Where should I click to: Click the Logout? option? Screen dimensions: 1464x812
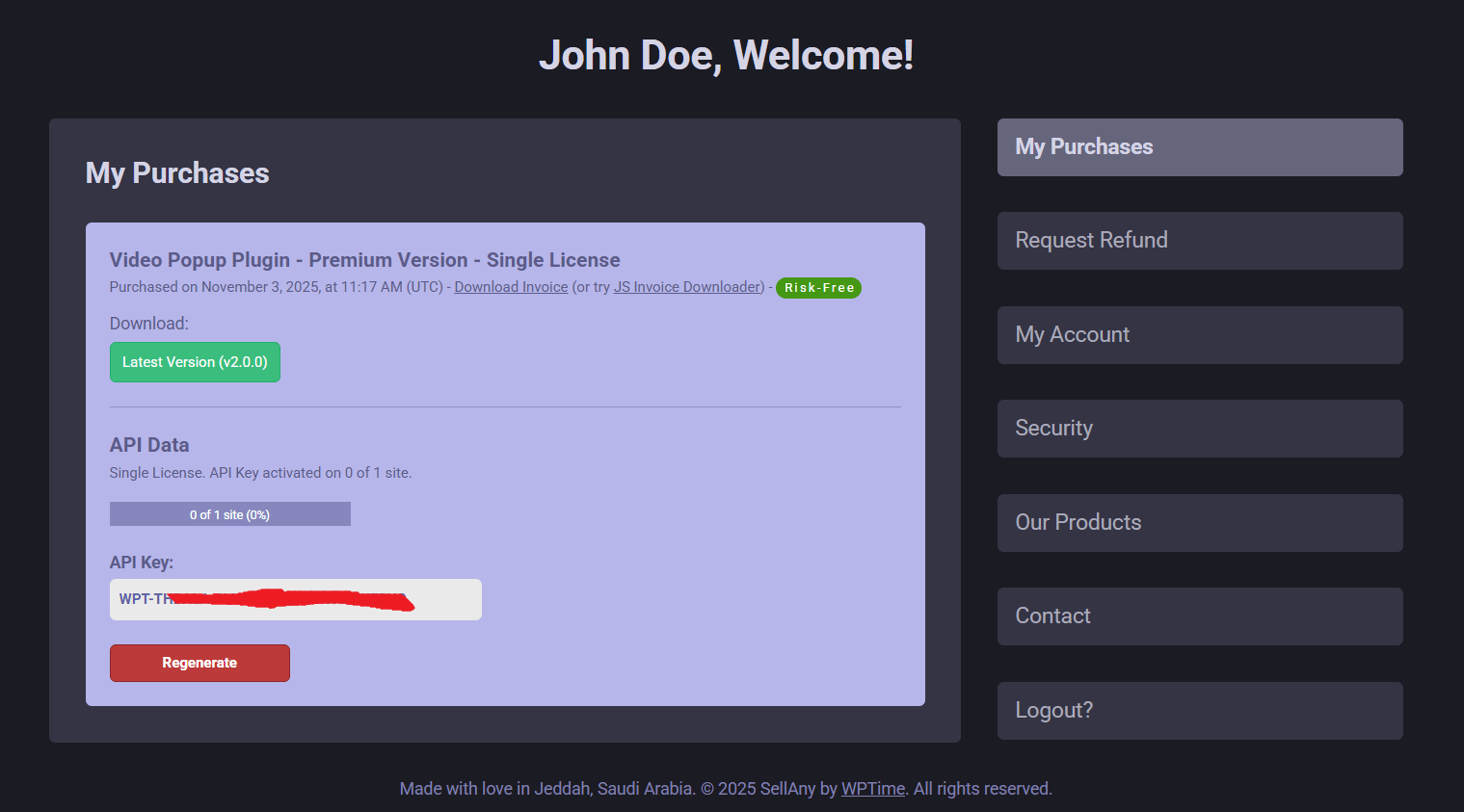coord(1199,711)
